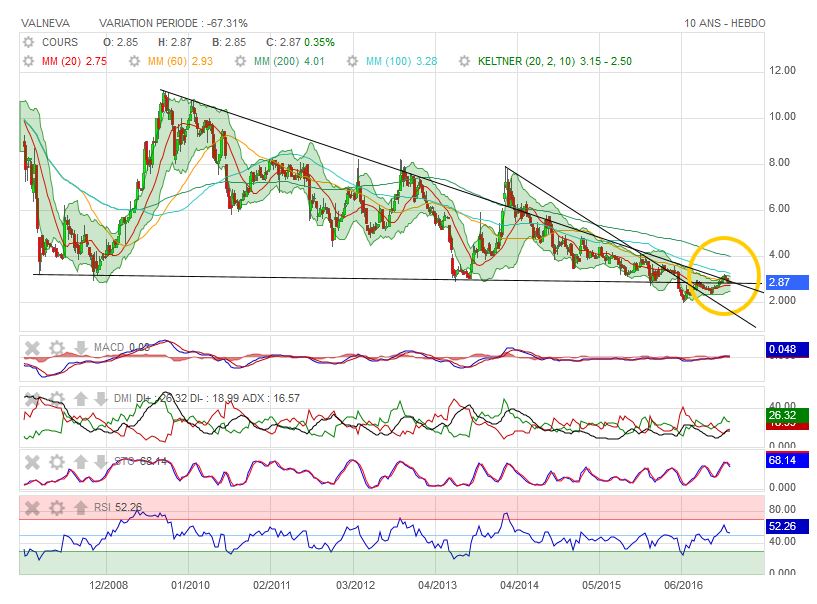Click the current price tag 2.87
This screenshot has height=604, width=817.
pos(787,282)
